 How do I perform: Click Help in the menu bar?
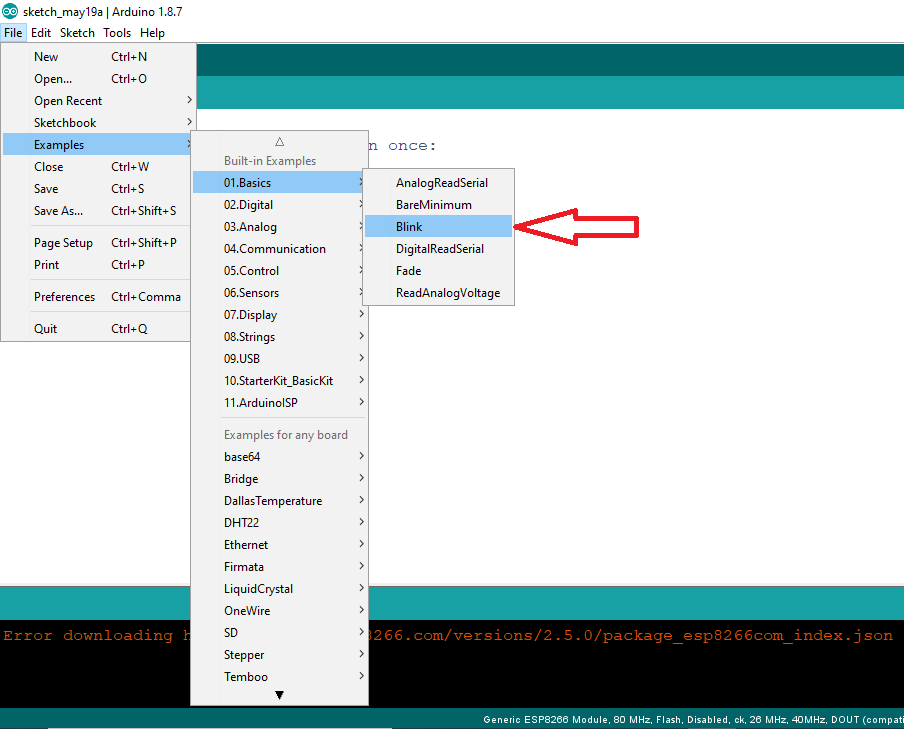152,33
